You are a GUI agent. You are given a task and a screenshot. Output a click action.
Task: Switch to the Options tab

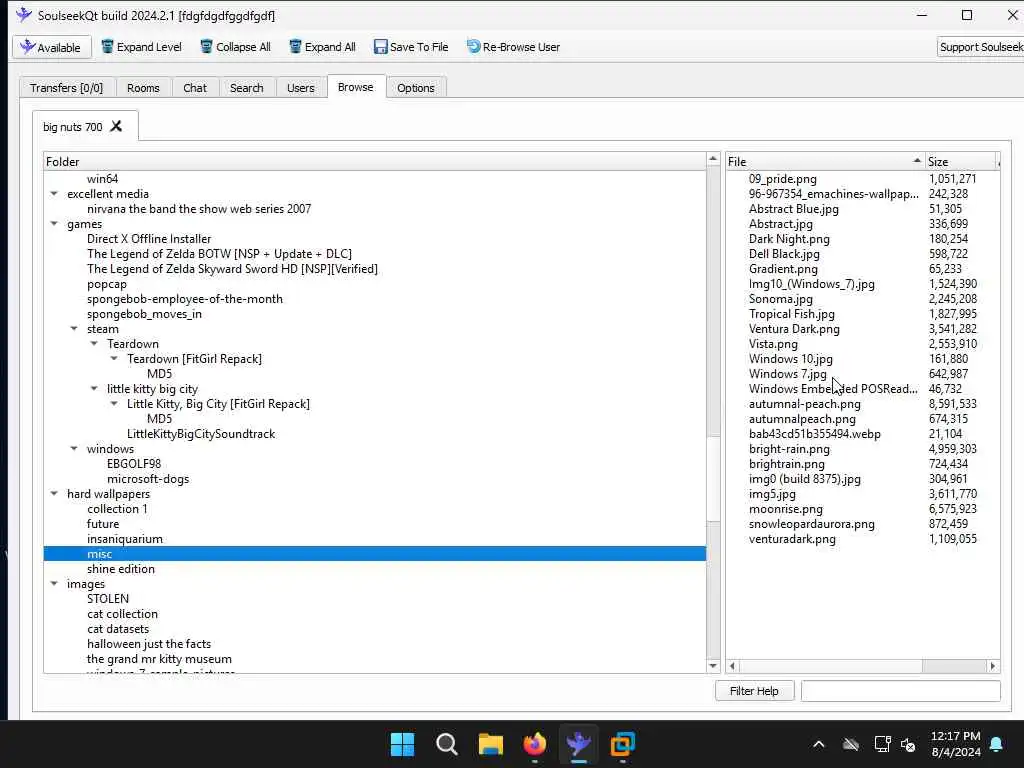(415, 88)
